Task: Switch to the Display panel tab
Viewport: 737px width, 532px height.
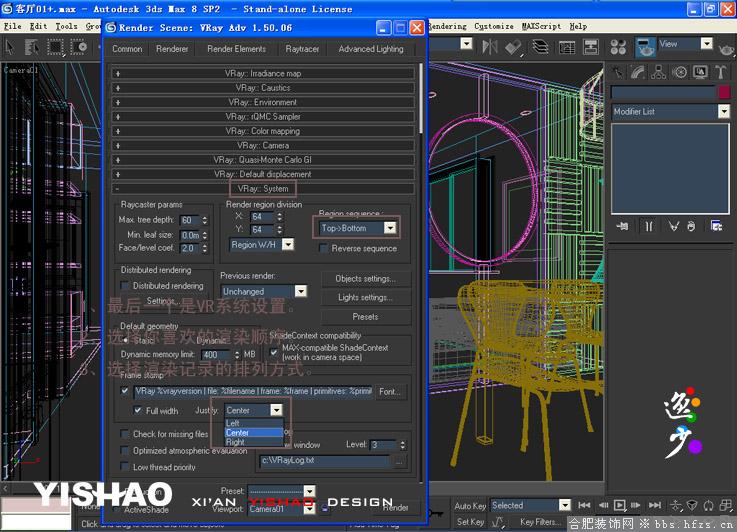Action: coord(700,72)
